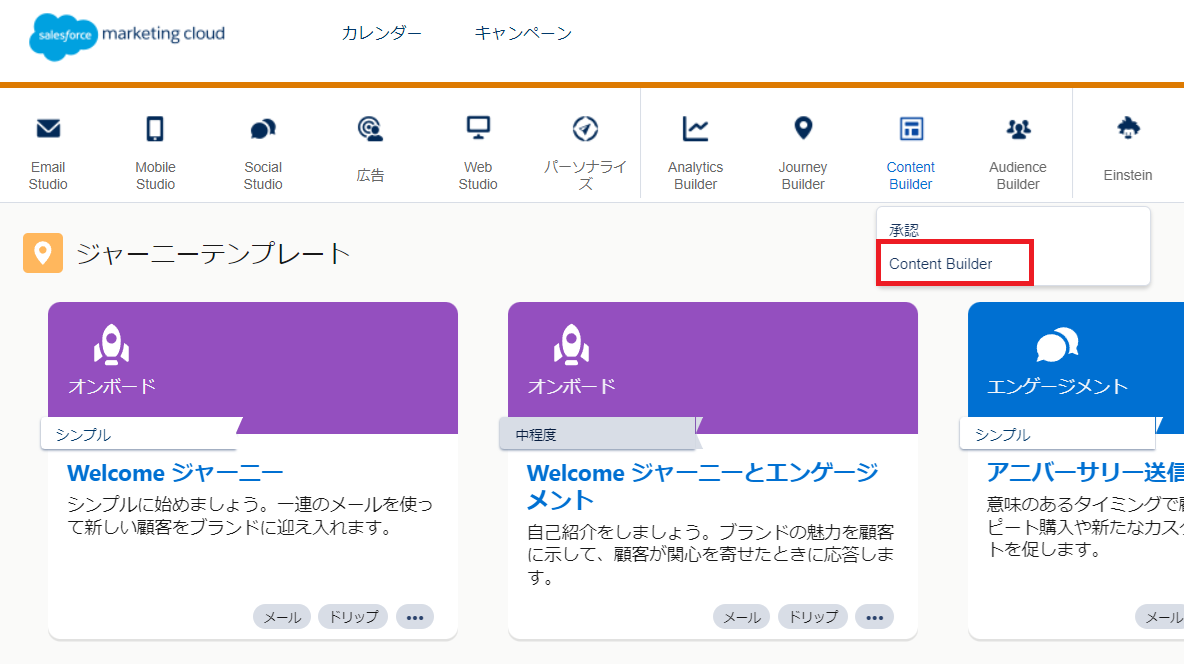Click the エンゲージメント card header text
1184x664 pixels.
1058,387
